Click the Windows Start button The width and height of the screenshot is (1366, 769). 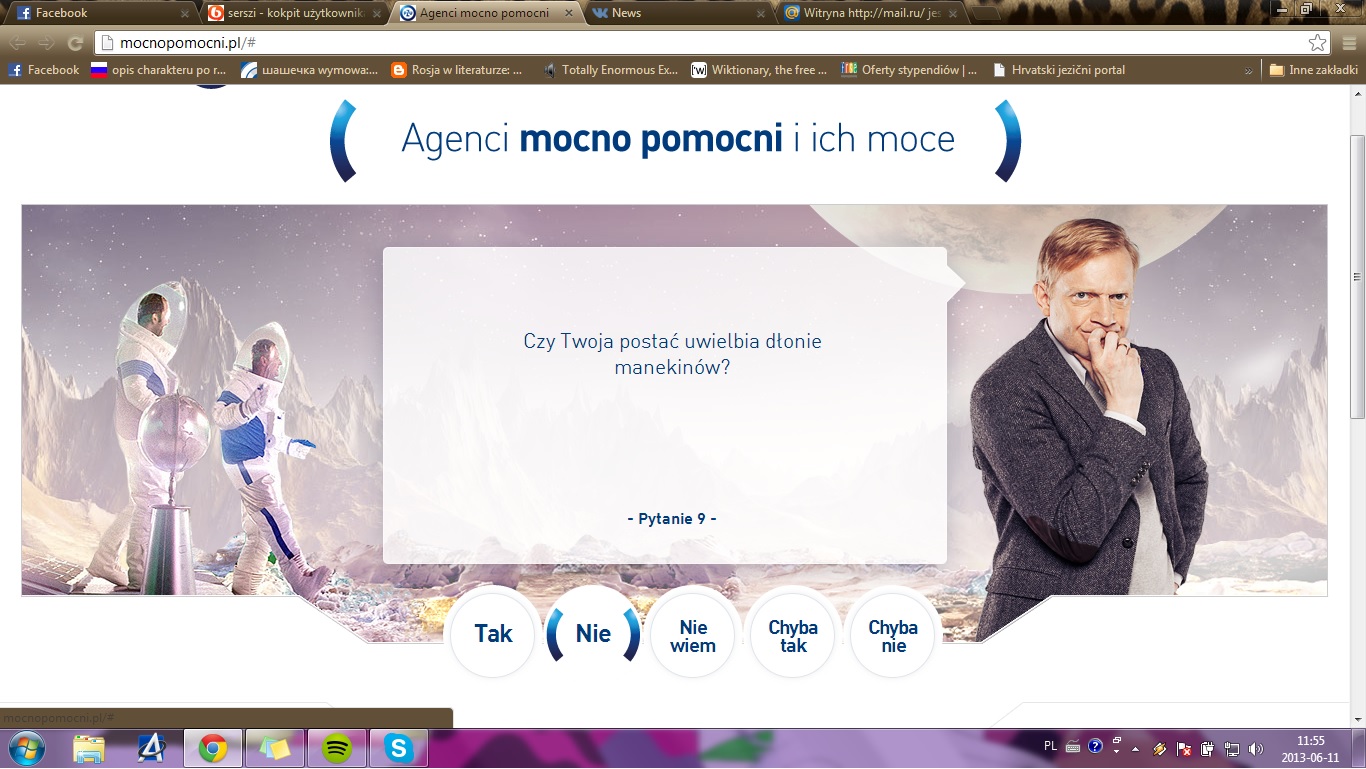[x=27, y=748]
